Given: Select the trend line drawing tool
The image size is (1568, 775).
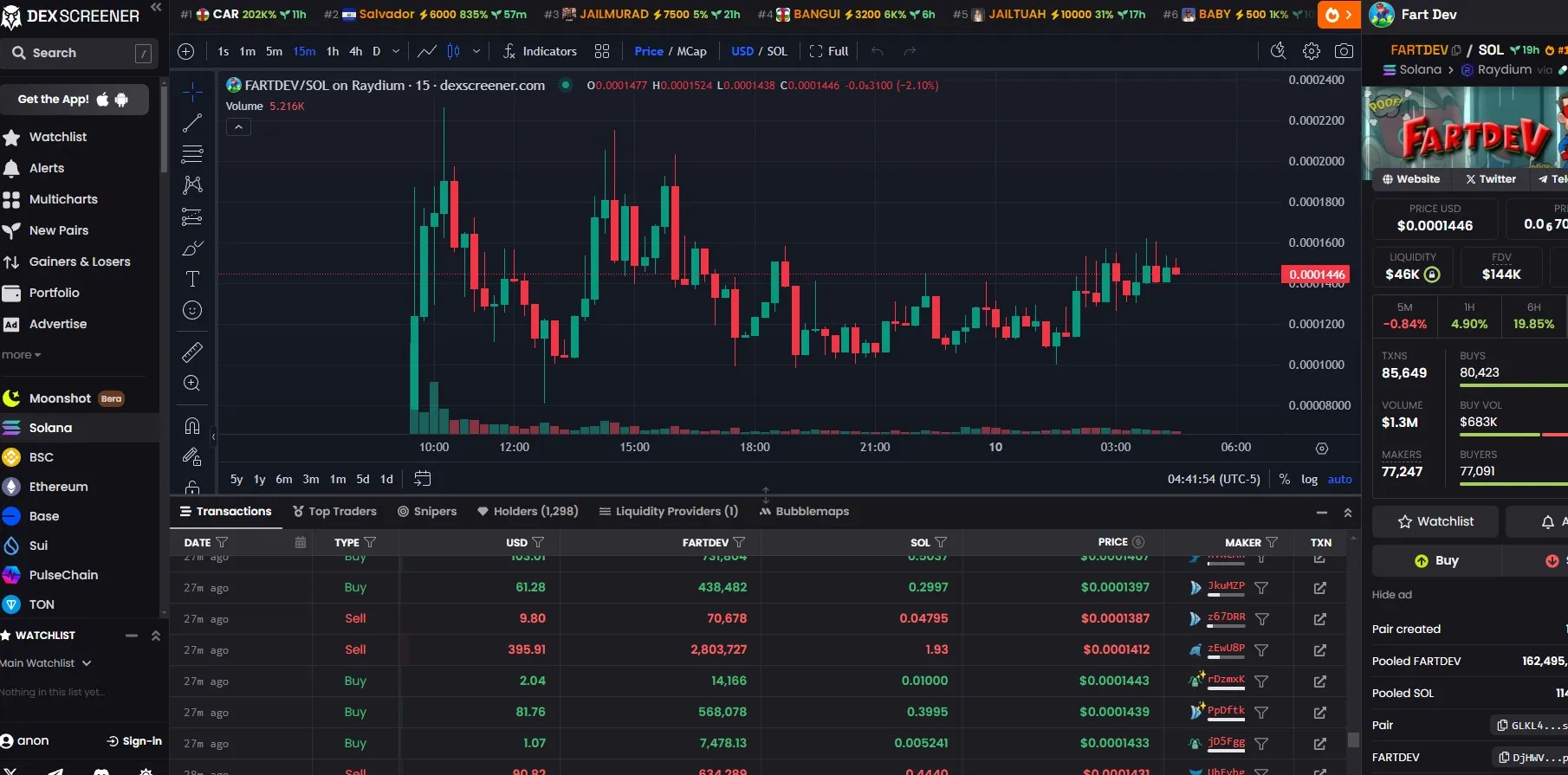Looking at the screenshot, I should (x=192, y=123).
